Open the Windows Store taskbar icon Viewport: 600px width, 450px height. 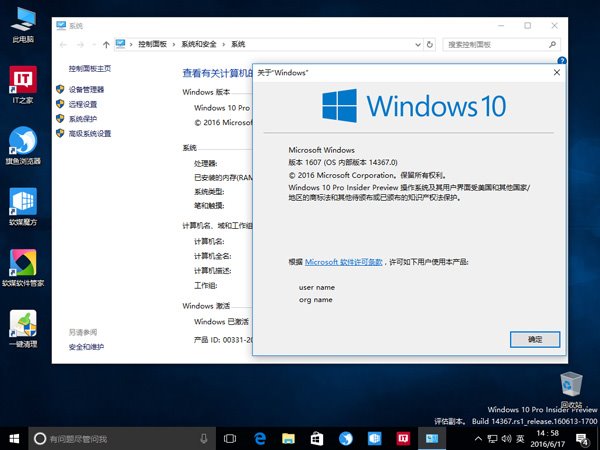tap(317, 439)
